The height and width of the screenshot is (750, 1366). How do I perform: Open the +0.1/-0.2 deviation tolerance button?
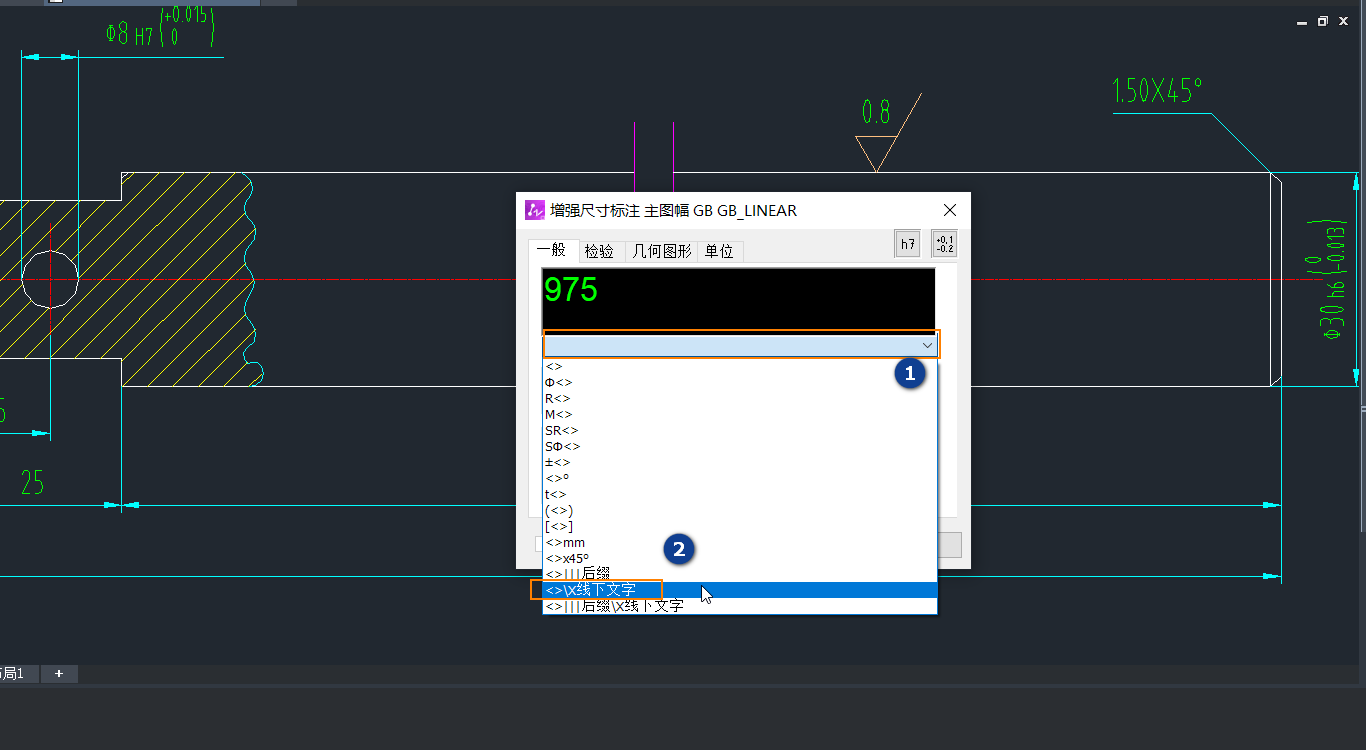pos(944,244)
